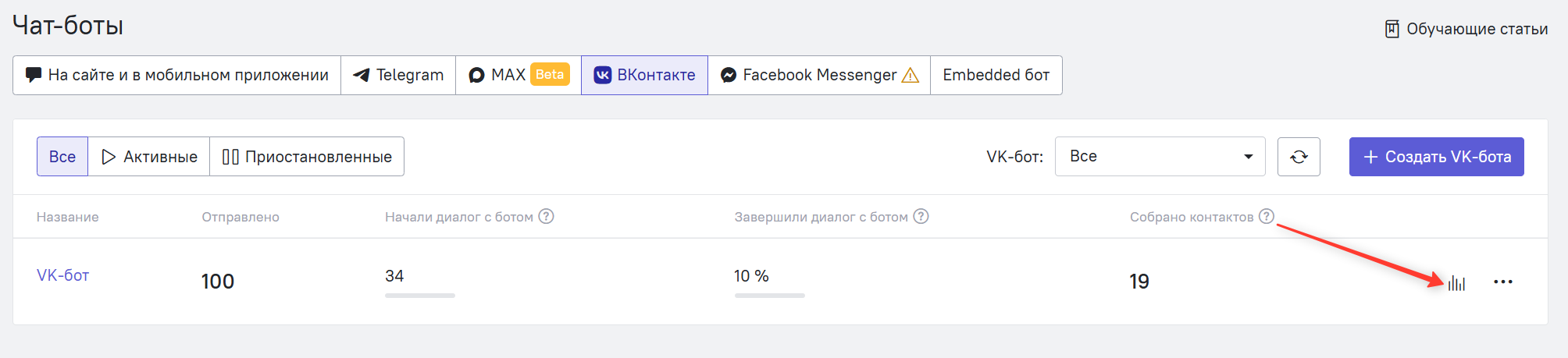Image resolution: width=1568 pixels, height=358 pixels.
Task: Click the refresh icon button
Action: point(1299,157)
